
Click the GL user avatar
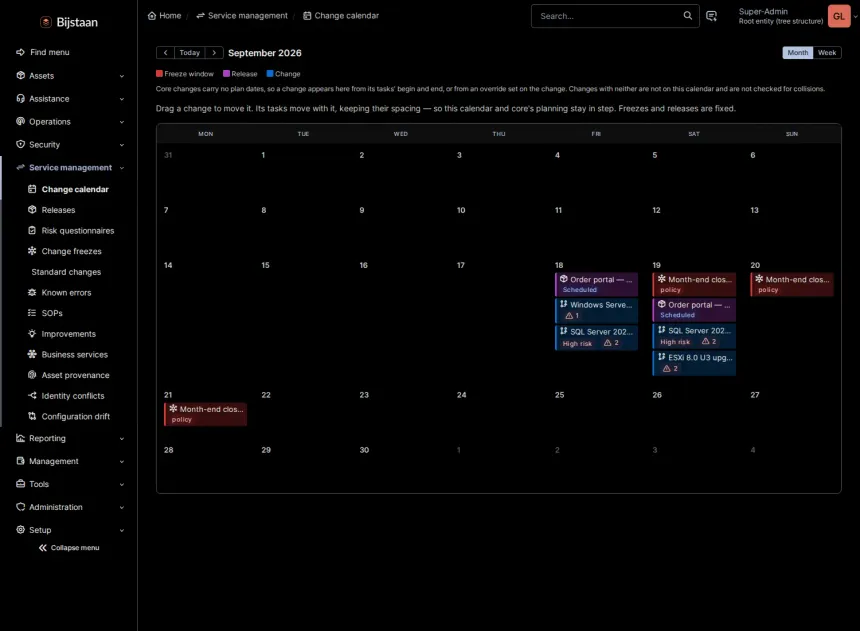839,16
